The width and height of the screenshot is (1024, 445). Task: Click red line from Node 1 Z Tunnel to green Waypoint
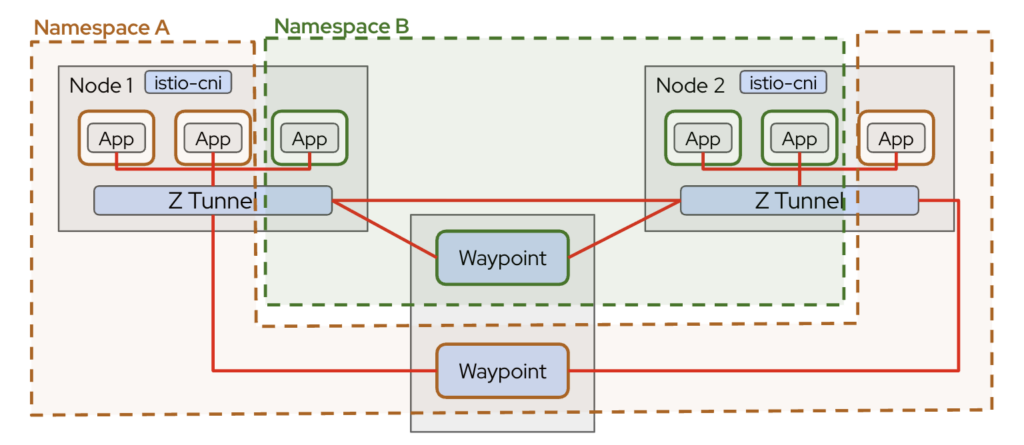pyautogui.click(x=385, y=229)
